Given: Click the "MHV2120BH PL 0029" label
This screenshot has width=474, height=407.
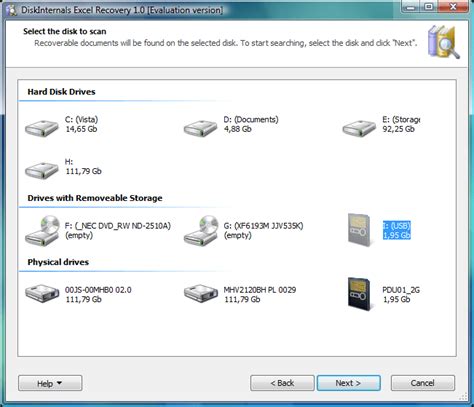Looking at the screenshot, I should [x=260, y=290].
